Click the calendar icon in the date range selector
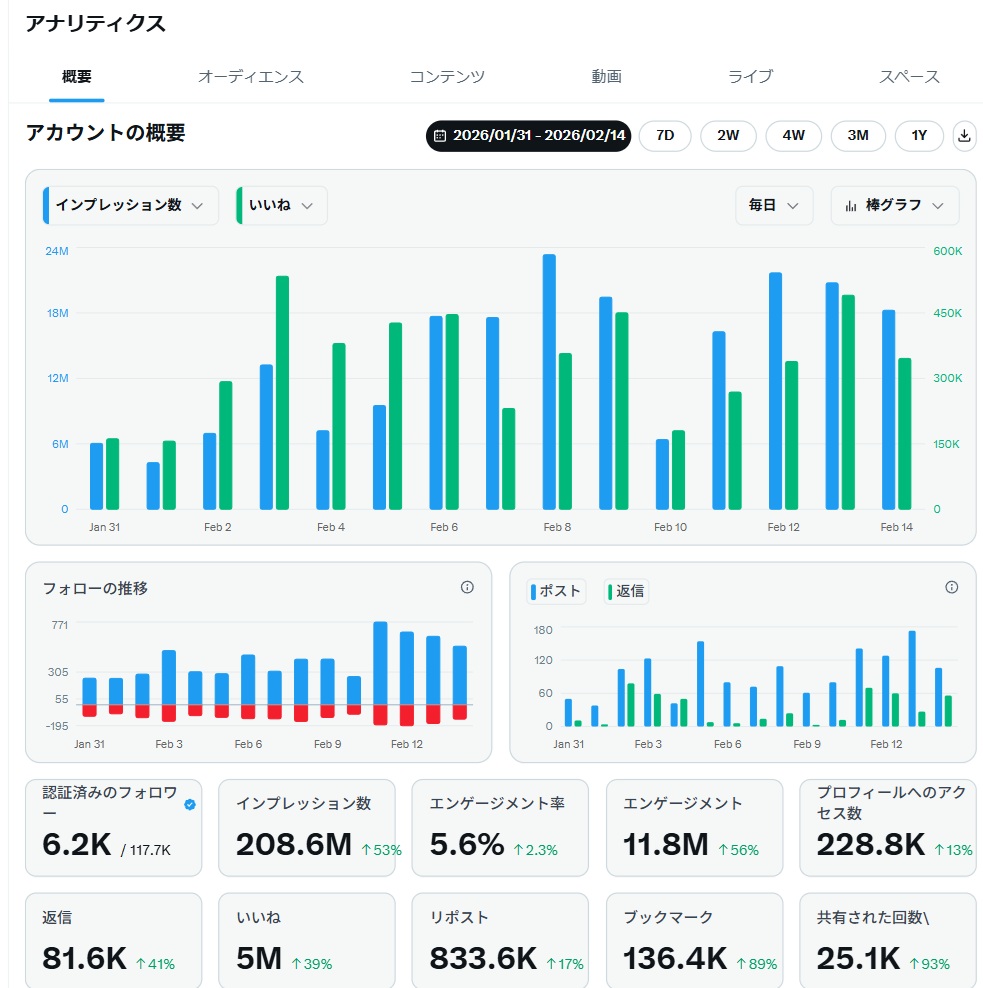The image size is (983, 988). (x=441, y=136)
